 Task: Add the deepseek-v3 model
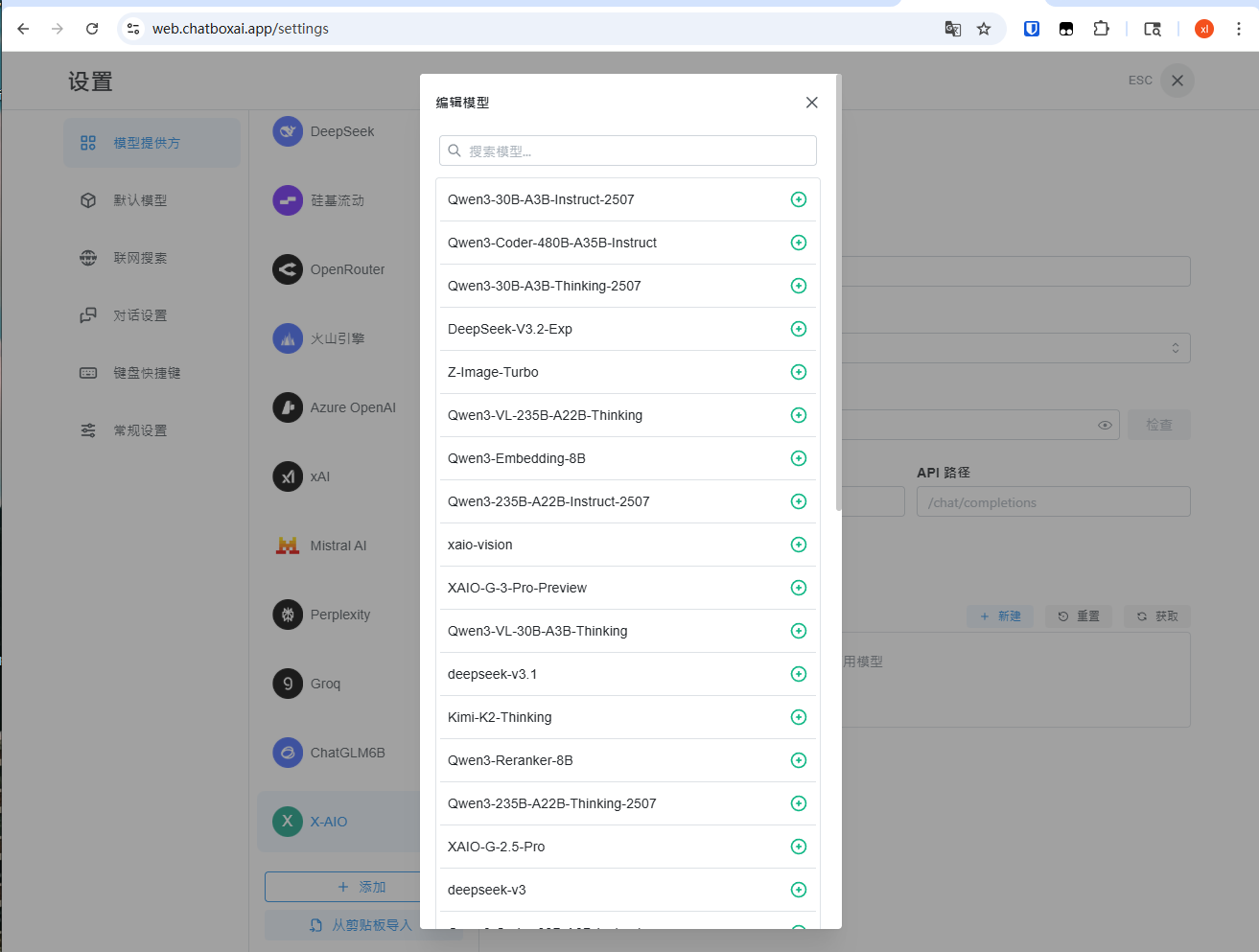tap(798, 890)
